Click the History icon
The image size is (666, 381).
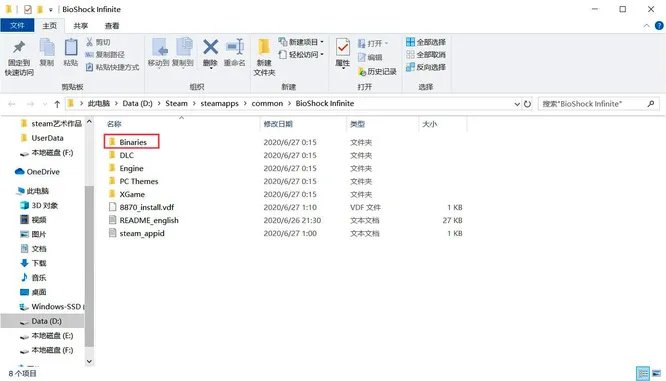361,71
